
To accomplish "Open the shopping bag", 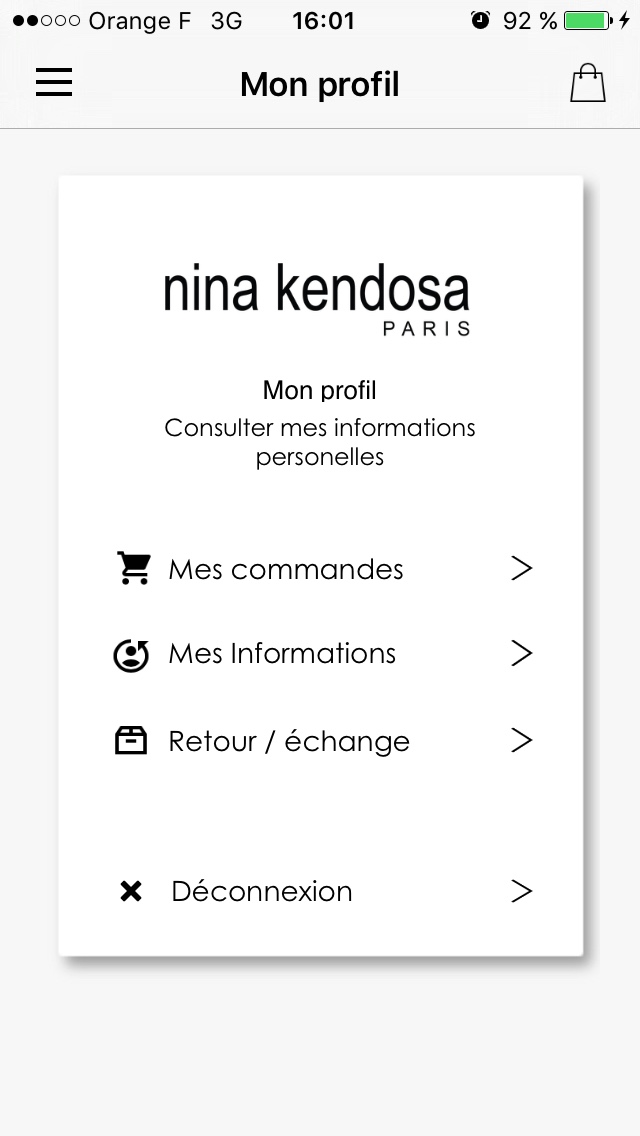I will [588, 83].
